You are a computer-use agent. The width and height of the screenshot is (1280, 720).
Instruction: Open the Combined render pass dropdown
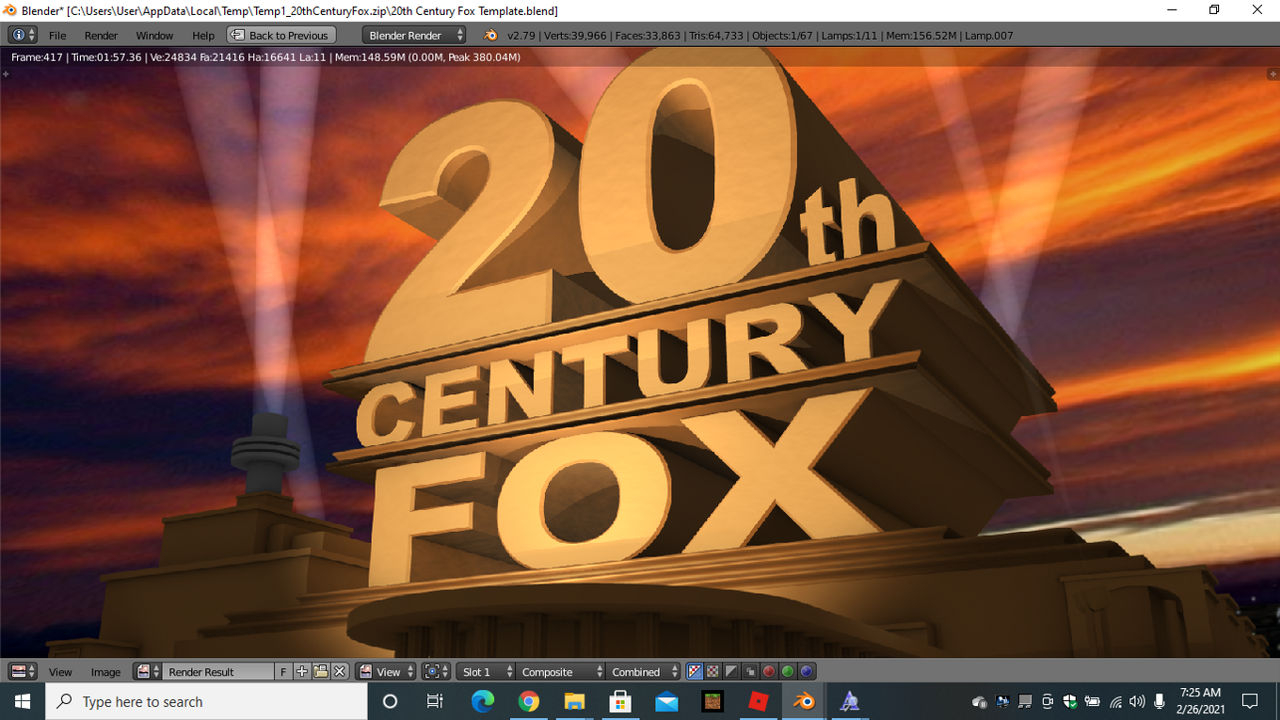[x=644, y=672]
